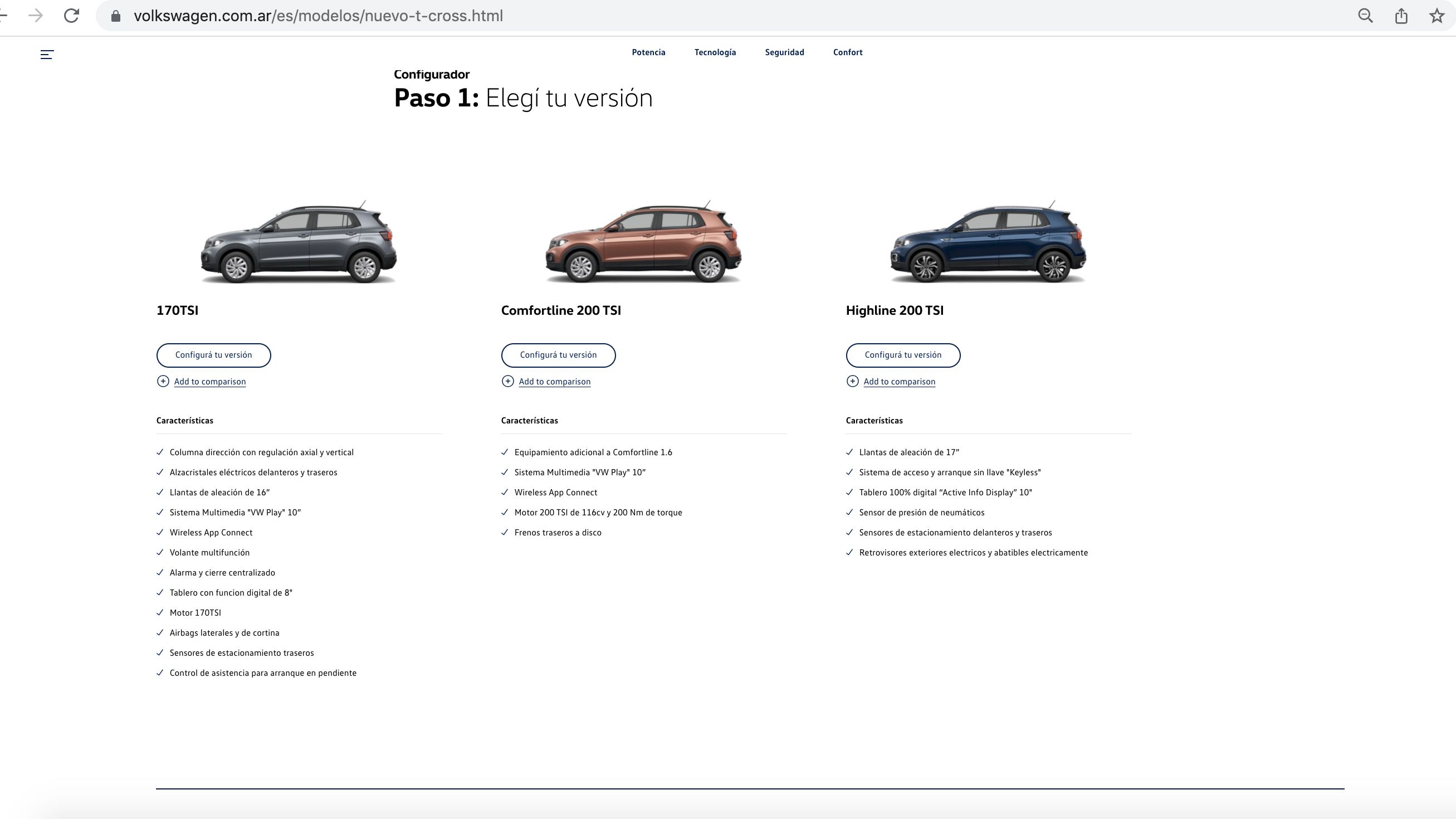This screenshot has height=819, width=1456.
Task: Add Highline 200 TSI to comparison link
Action: (x=898, y=382)
